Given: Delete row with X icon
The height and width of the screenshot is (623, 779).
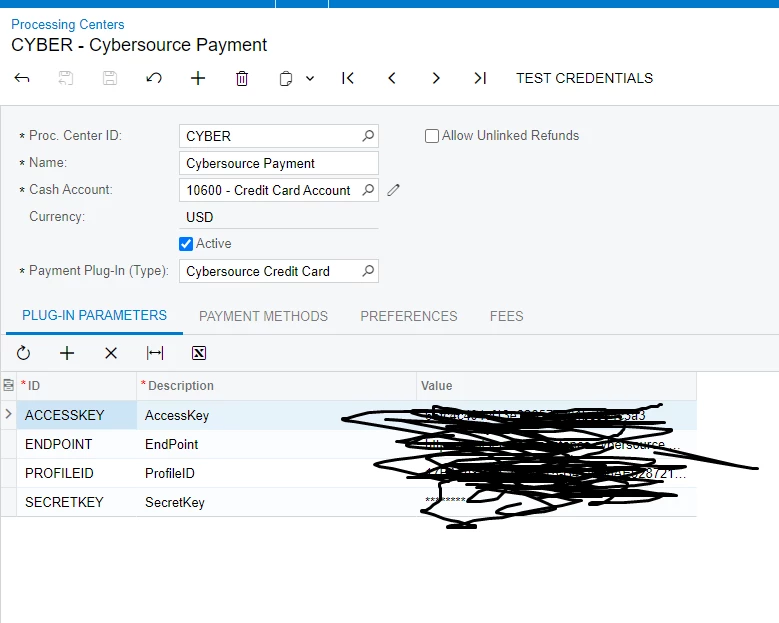Looking at the screenshot, I should click(x=111, y=353).
